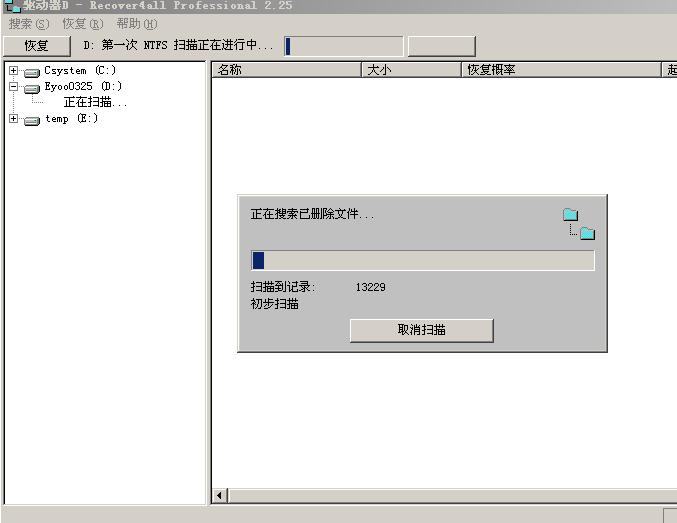This screenshot has width=677, height=523.
Task: Collapse the Eyoo0325 (D:) drive node
Action: point(13,86)
